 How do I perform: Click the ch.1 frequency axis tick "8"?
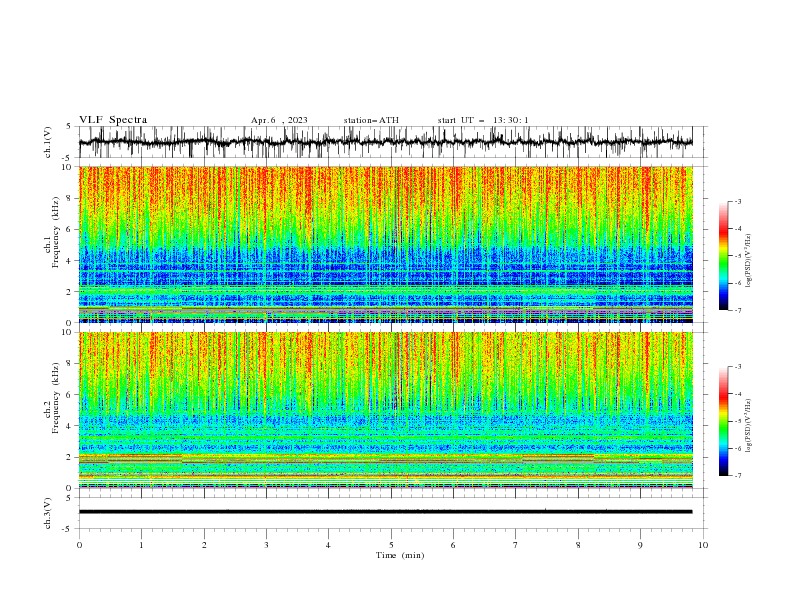(x=70, y=198)
